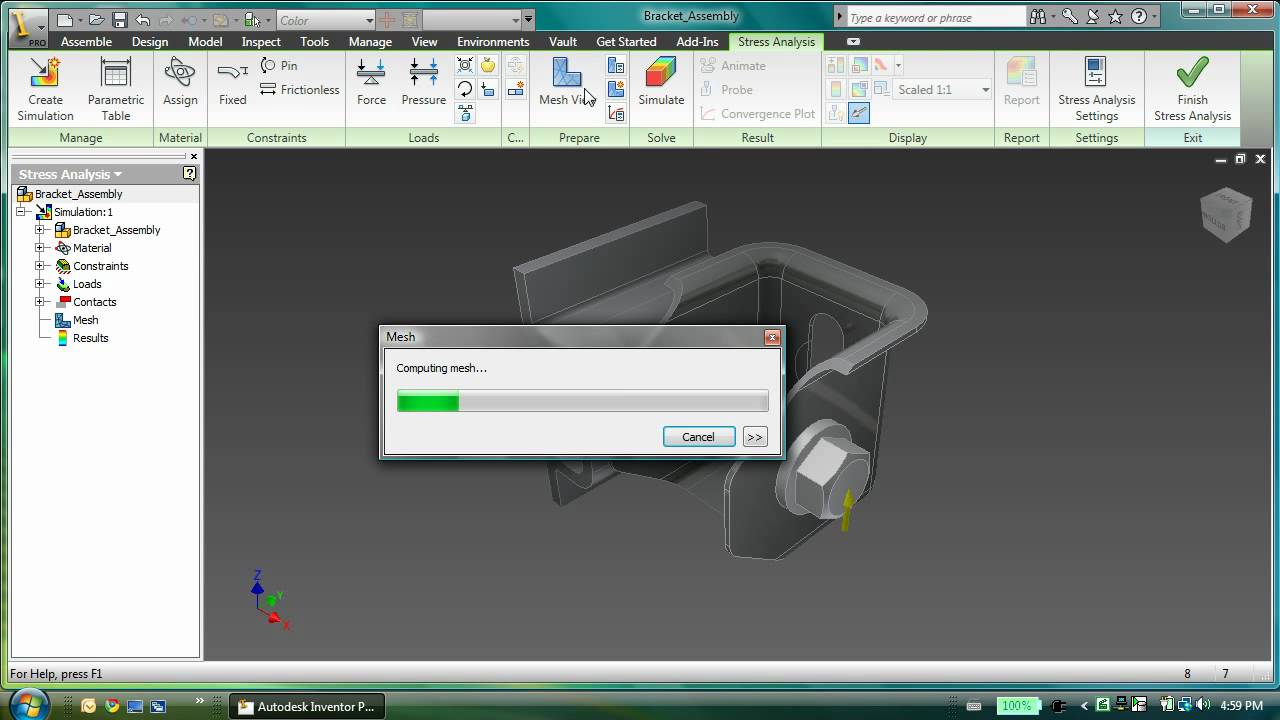Click the keyword search input field
This screenshot has width=1280, height=720.
pos(935,18)
